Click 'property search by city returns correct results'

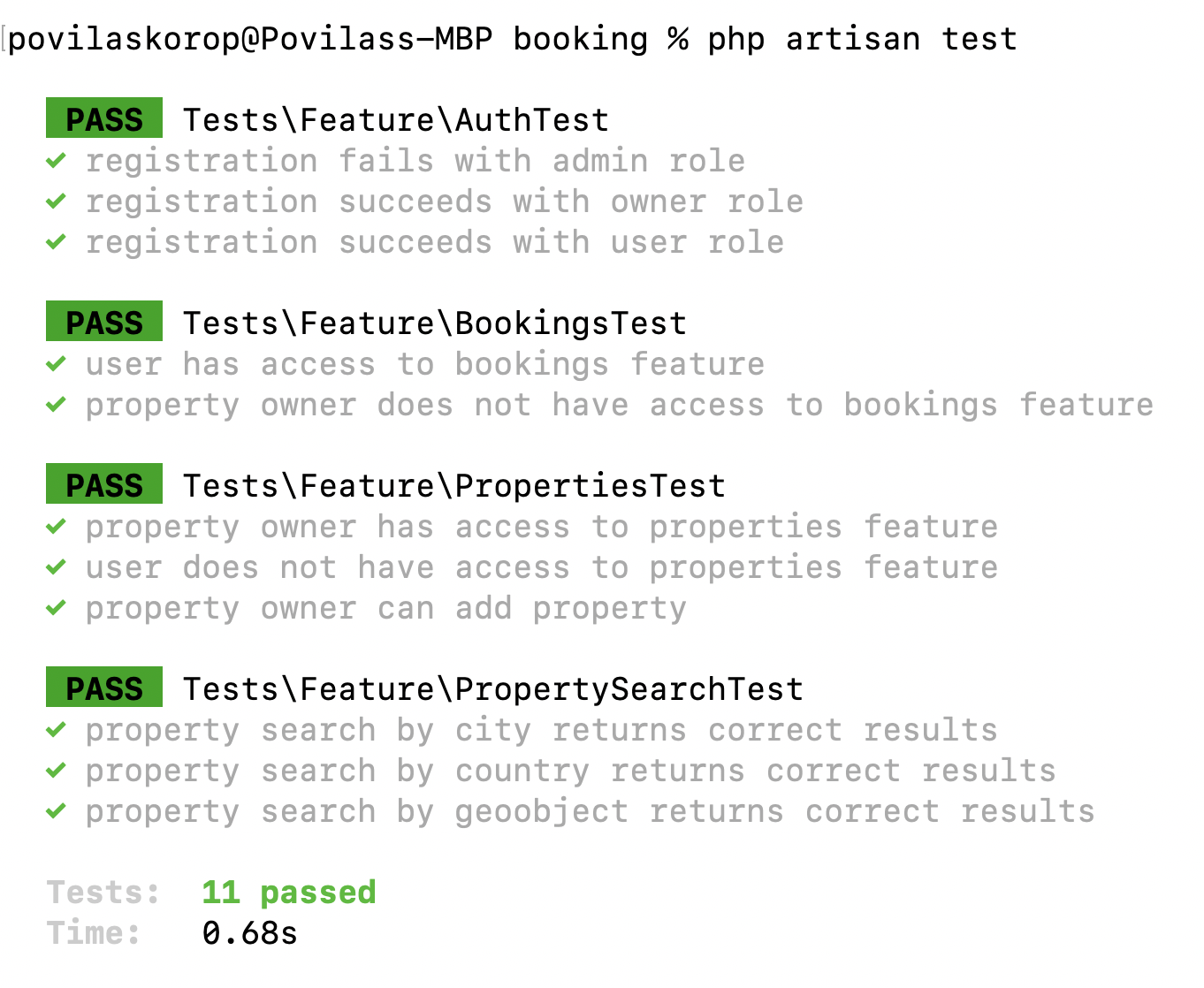pos(542,731)
